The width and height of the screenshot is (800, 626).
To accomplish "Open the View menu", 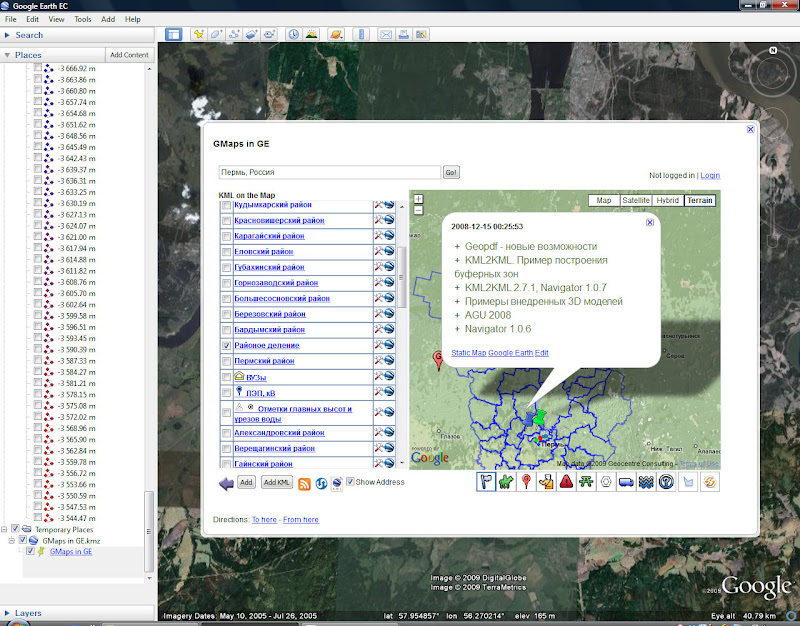I will coord(56,19).
